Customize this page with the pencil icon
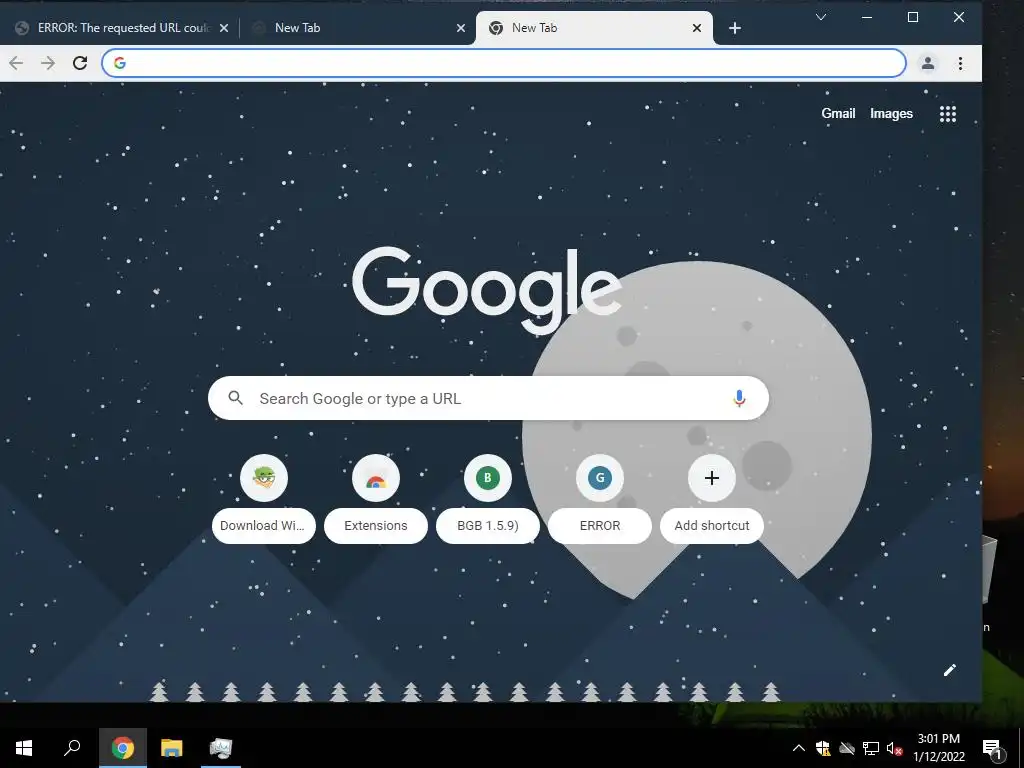The height and width of the screenshot is (768, 1024). pos(950,670)
